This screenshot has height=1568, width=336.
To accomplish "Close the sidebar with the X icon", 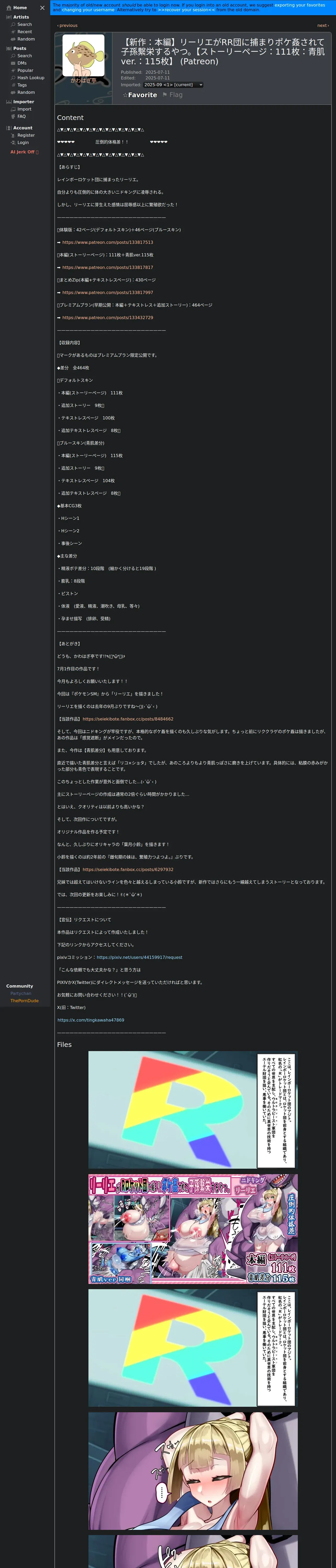I will (42, 8).
